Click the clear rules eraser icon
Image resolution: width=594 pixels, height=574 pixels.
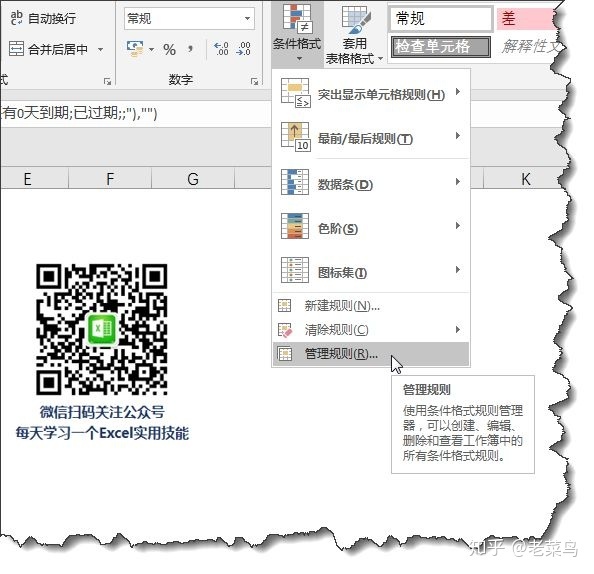coord(285,330)
